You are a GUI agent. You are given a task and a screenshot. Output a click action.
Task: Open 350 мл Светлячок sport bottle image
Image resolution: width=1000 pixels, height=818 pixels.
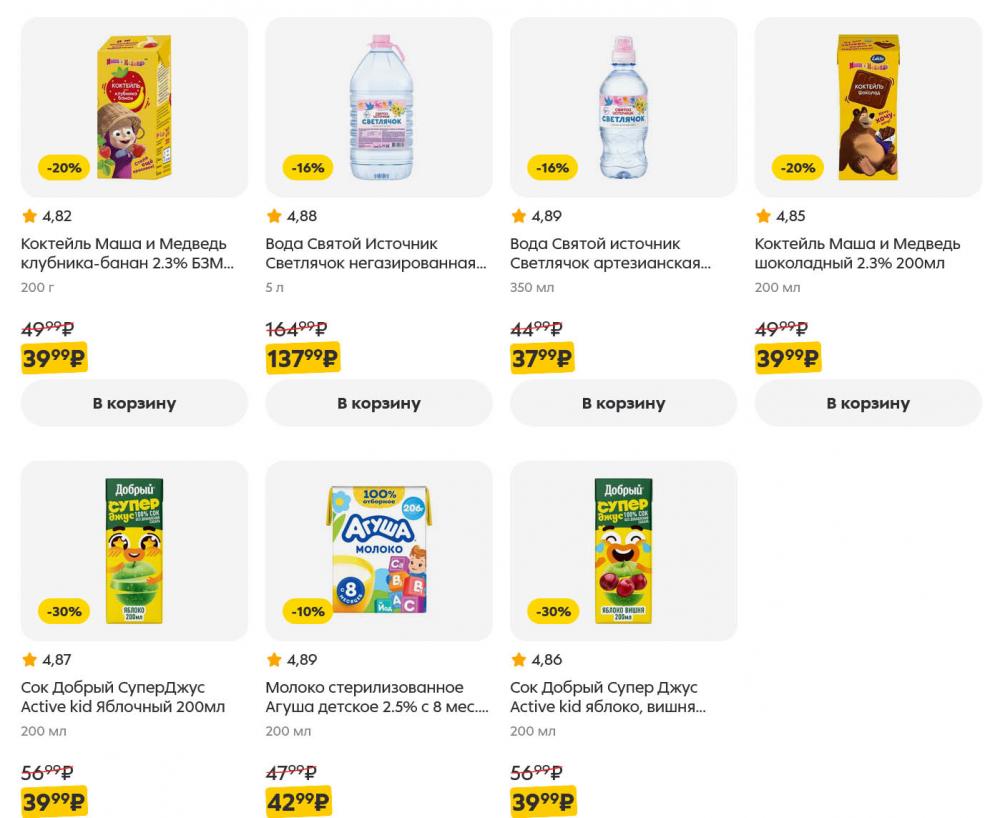623,106
